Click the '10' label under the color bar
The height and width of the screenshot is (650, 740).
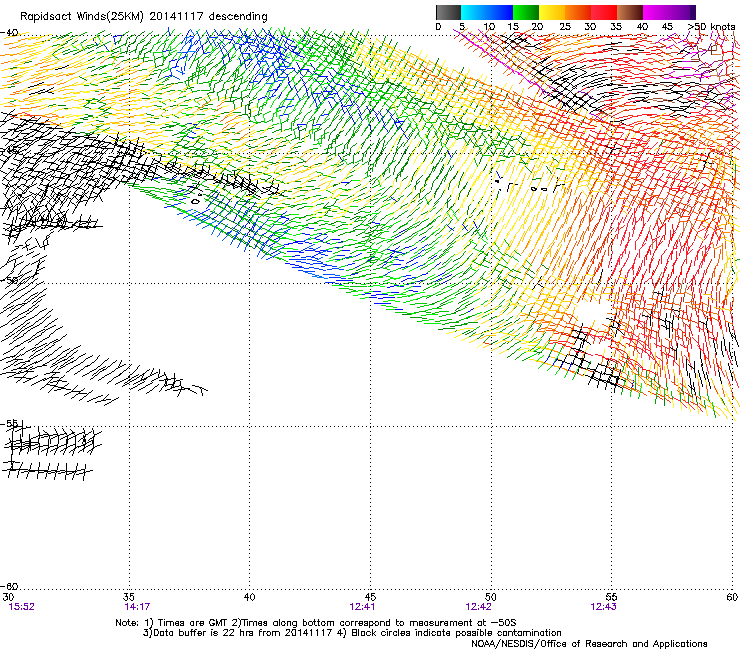(x=489, y=27)
